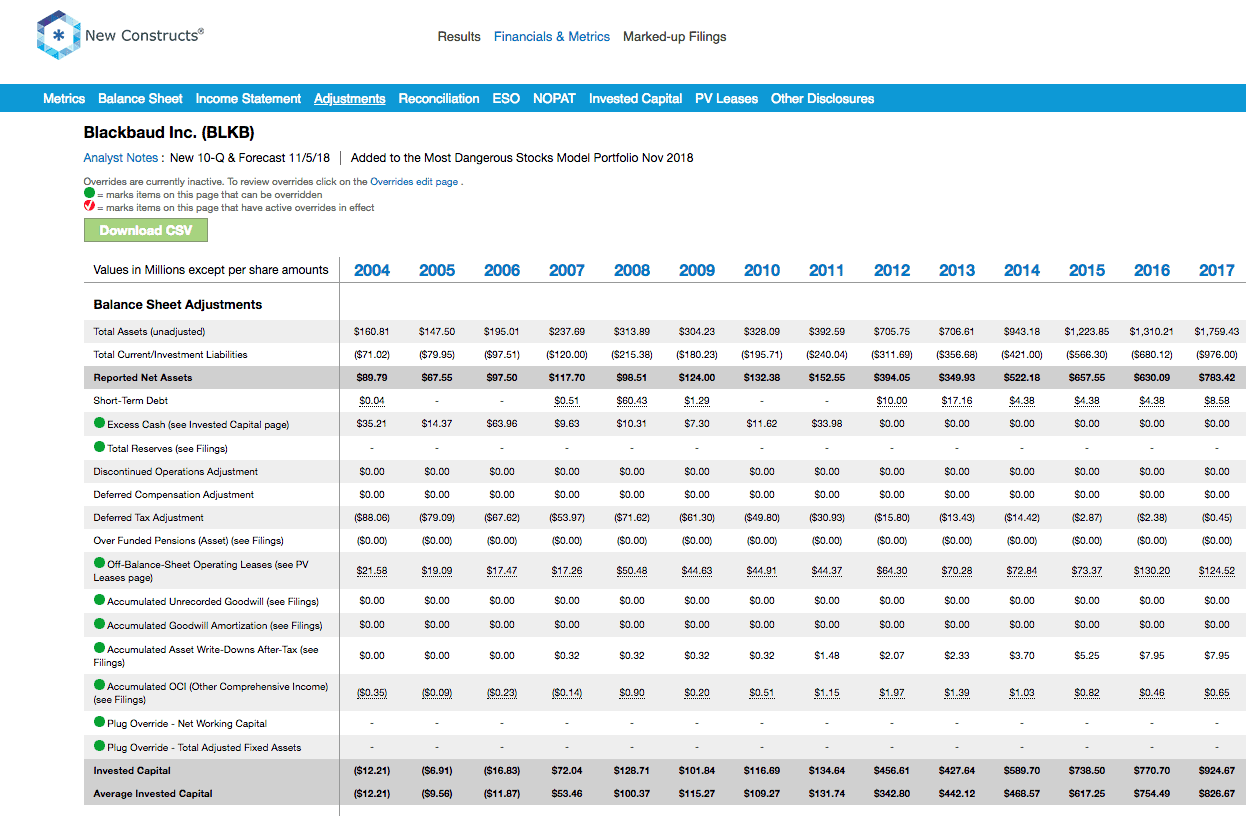The image size is (1246, 816).
Task: Open the Results top navigation tab
Action: (x=459, y=36)
